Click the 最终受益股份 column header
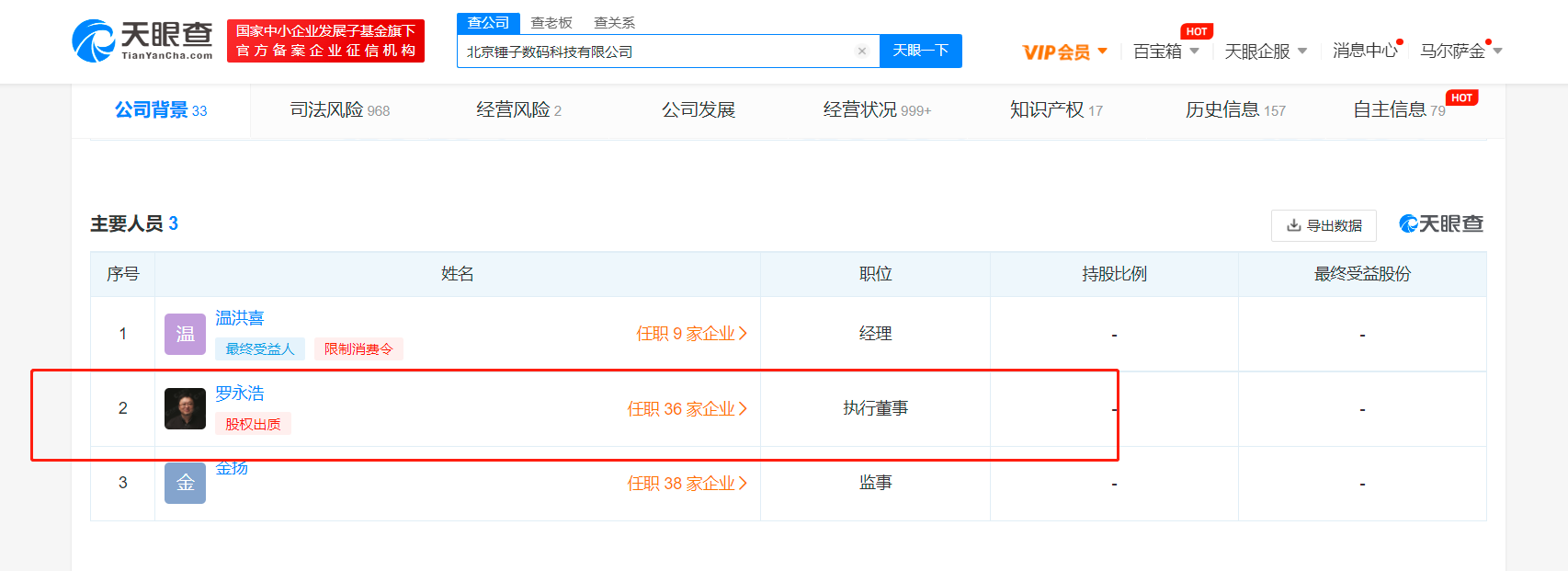This screenshot has height=571, width=1568. tap(1362, 274)
